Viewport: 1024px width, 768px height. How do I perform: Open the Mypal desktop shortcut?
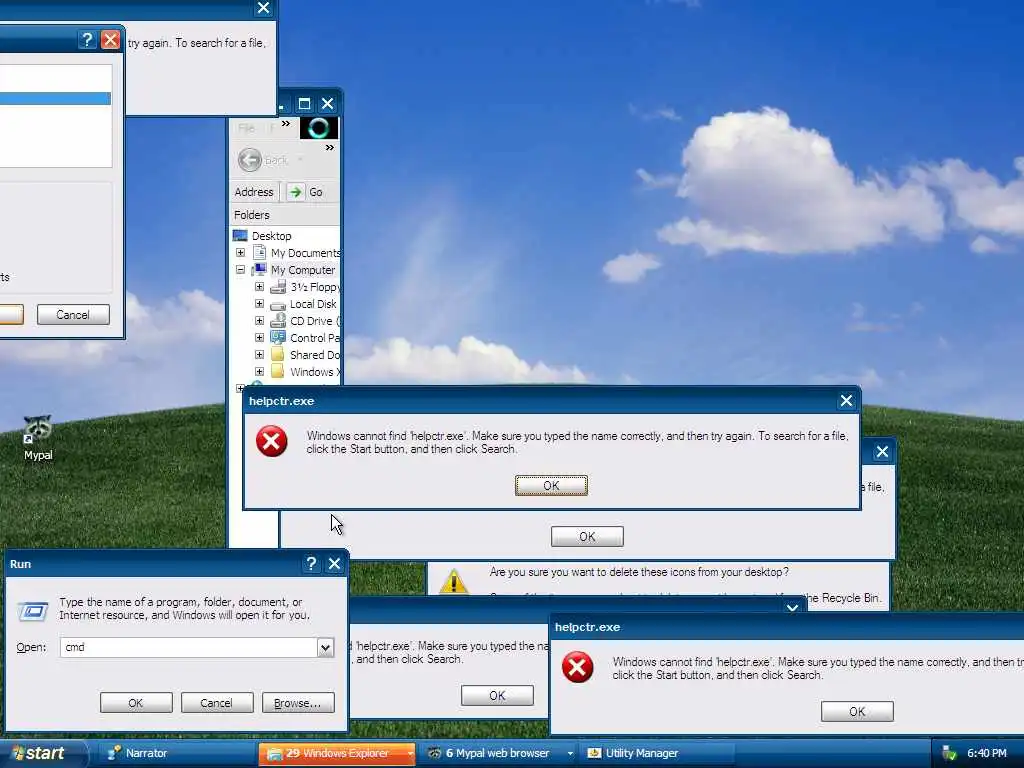(38, 438)
